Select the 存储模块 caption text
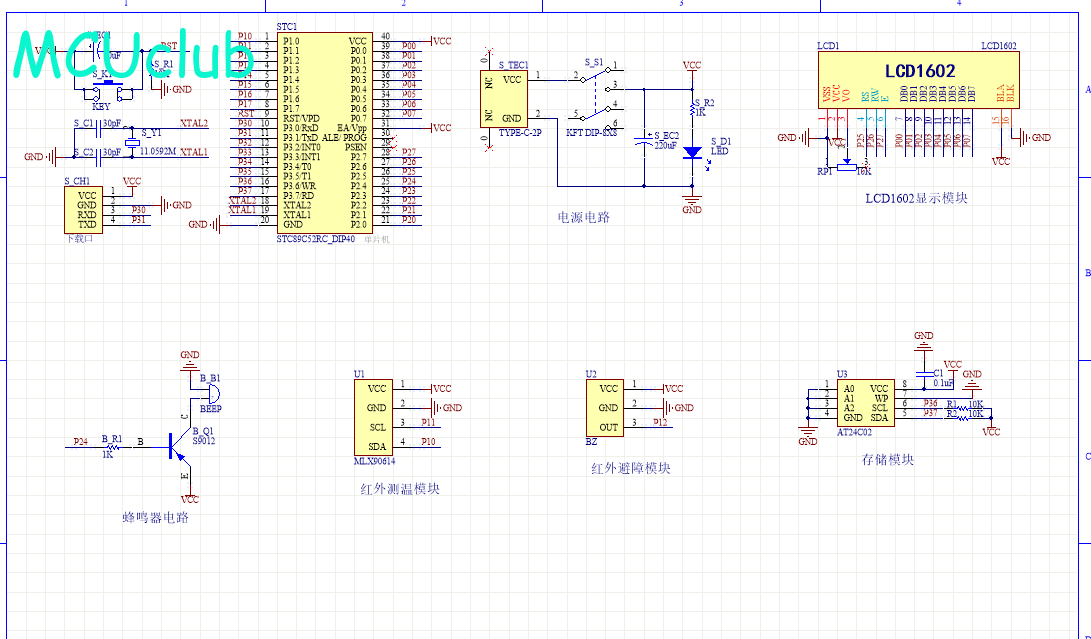Screen dimensions: 1091x639 click(888, 459)
